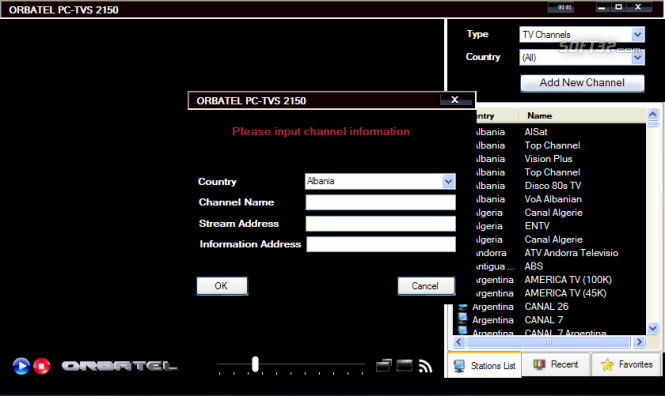Click the Favorites star icon
665x396 pixels.
[607, 365]
